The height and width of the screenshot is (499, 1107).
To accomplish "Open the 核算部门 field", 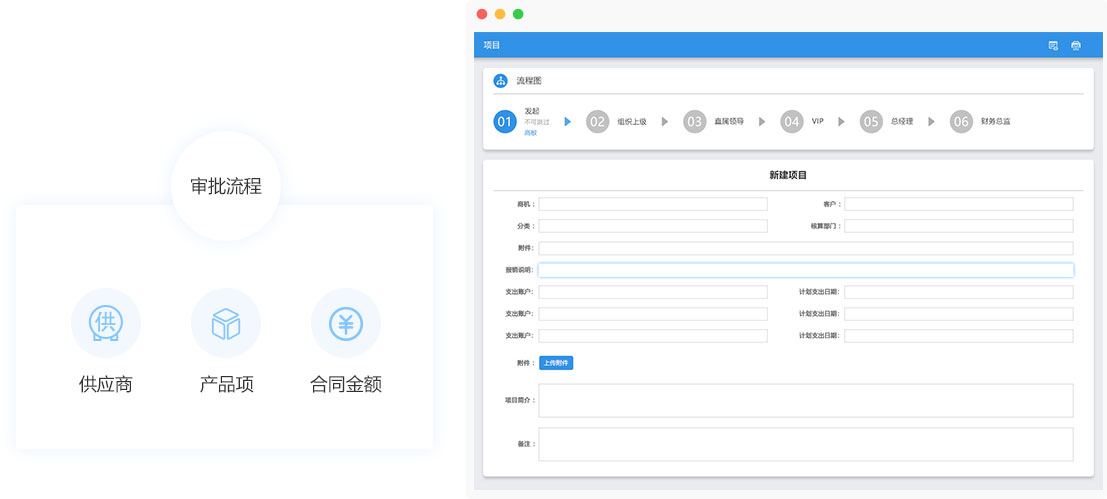I will click(x=958, y=226).
